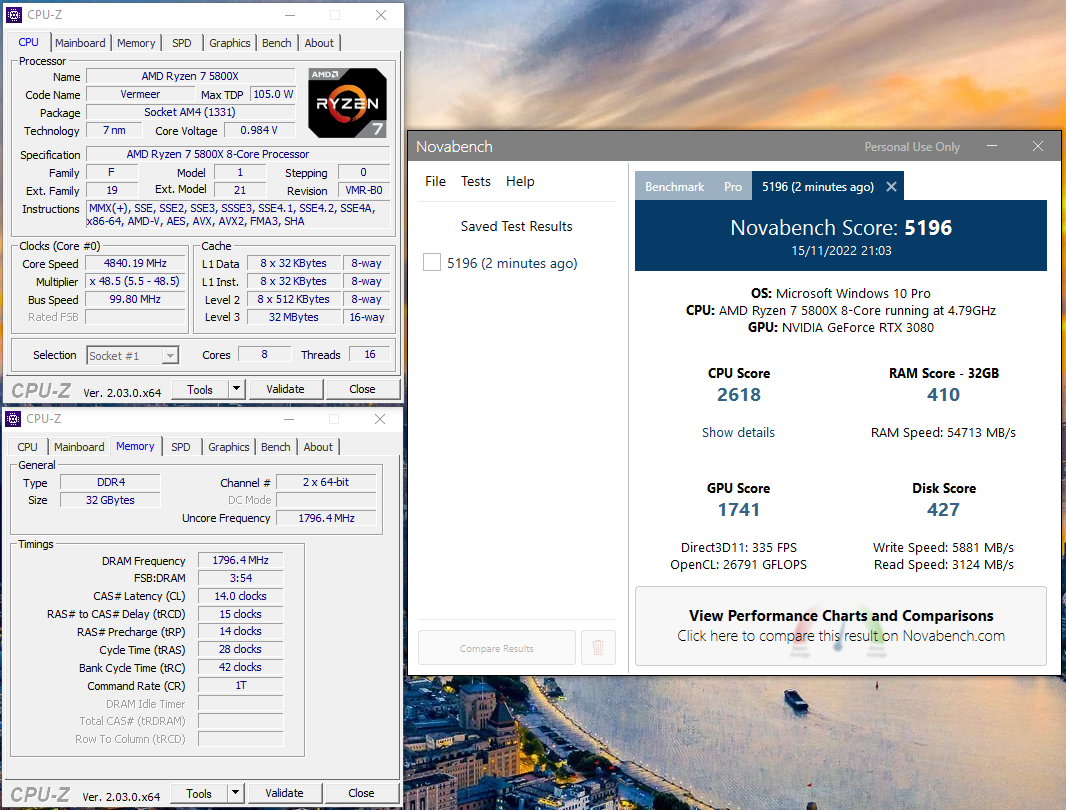Close the bottom CPU-Z window via title bar X
This screenshot has height=810, width=1066.
pos(380,419)
